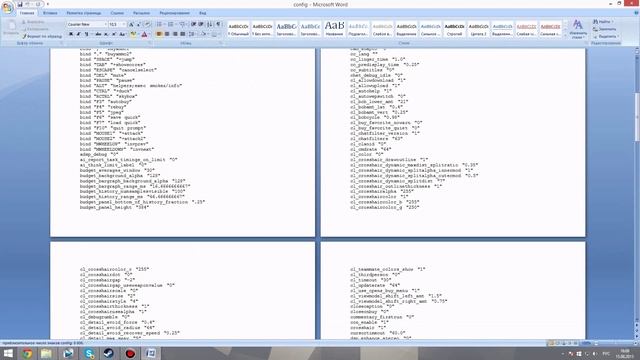Open Google Chrome from taskbar
The height and width of the screenshot is (360, 640).
tap(27, 353)
